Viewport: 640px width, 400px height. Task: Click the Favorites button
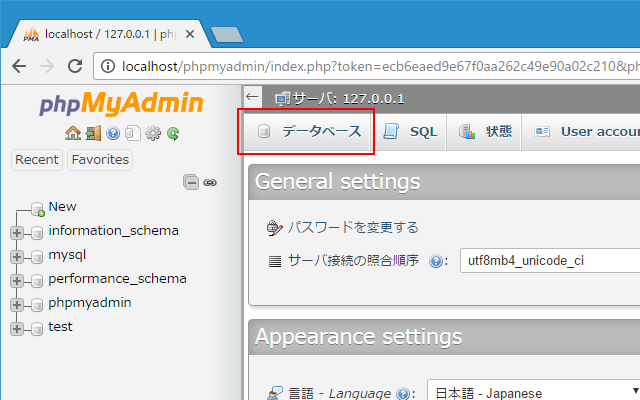[100, 160]
